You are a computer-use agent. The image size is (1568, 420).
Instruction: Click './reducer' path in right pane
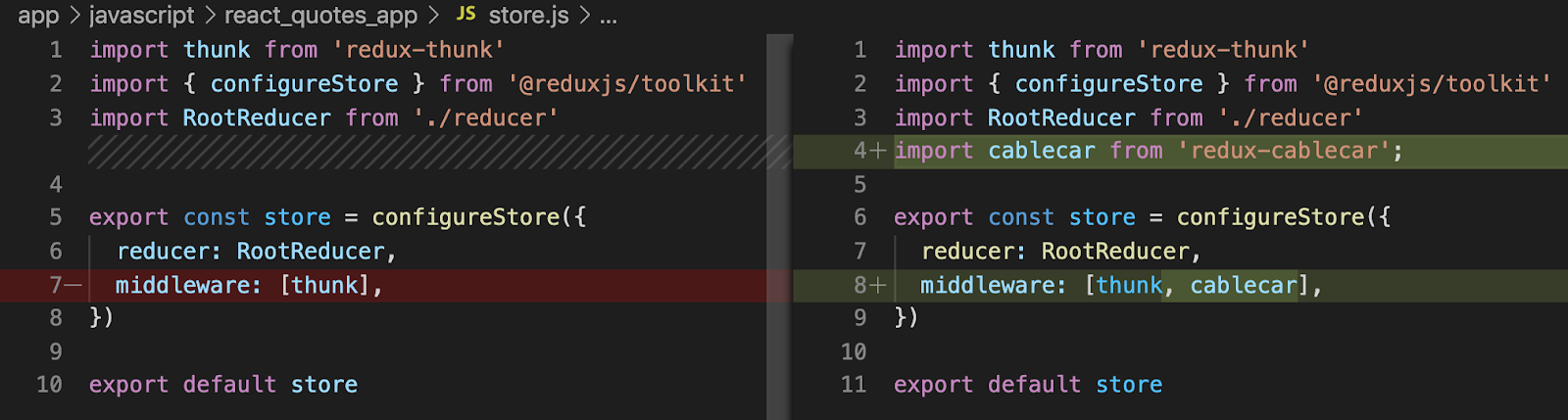(1290, 117)
